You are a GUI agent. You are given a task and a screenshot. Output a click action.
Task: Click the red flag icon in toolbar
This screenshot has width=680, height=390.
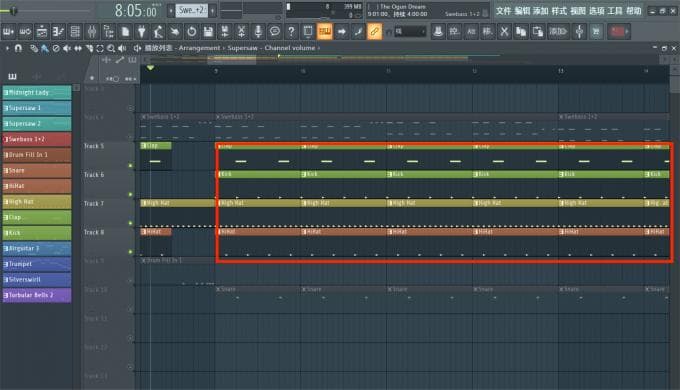[x=617, y=31]
